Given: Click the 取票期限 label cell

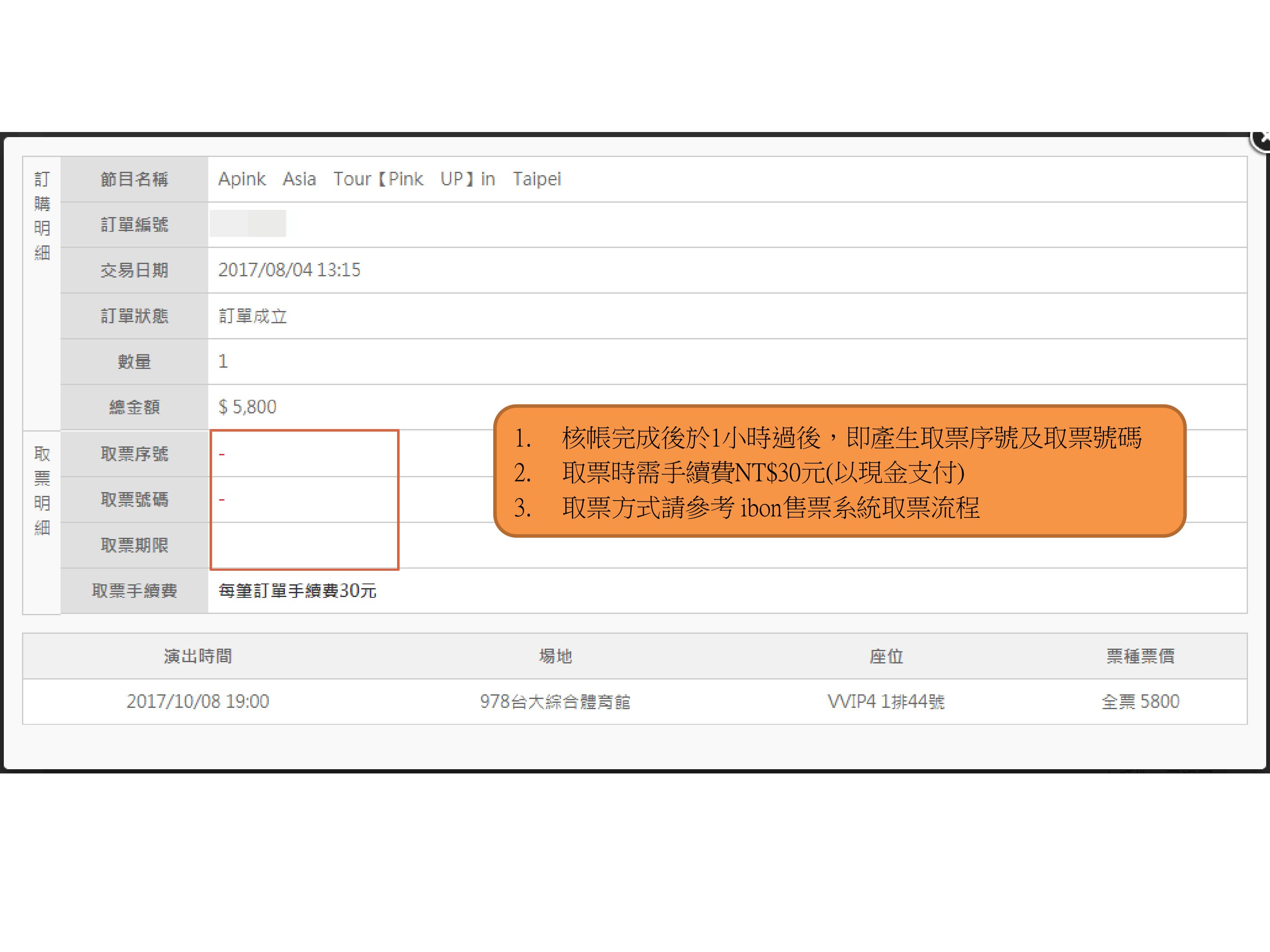Looking at the screenshot, I should point(134,545).
